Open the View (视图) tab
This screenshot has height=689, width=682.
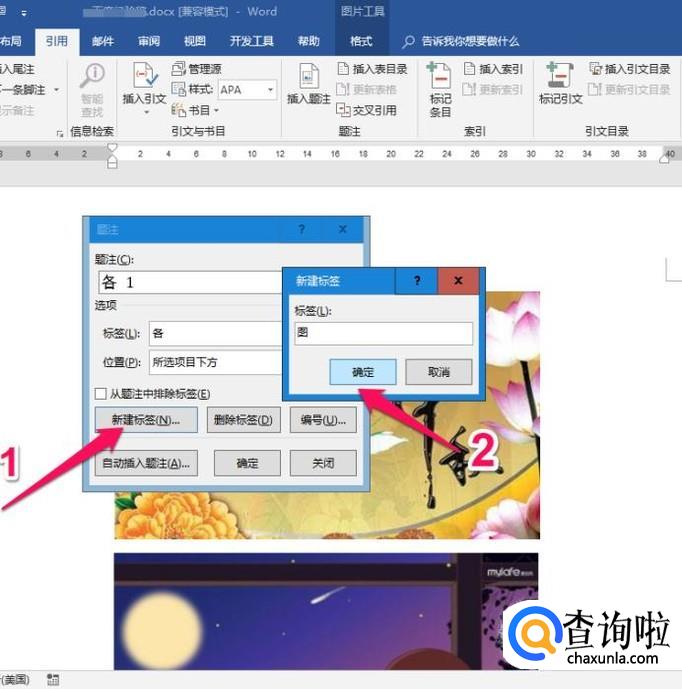tap(195, 41)
